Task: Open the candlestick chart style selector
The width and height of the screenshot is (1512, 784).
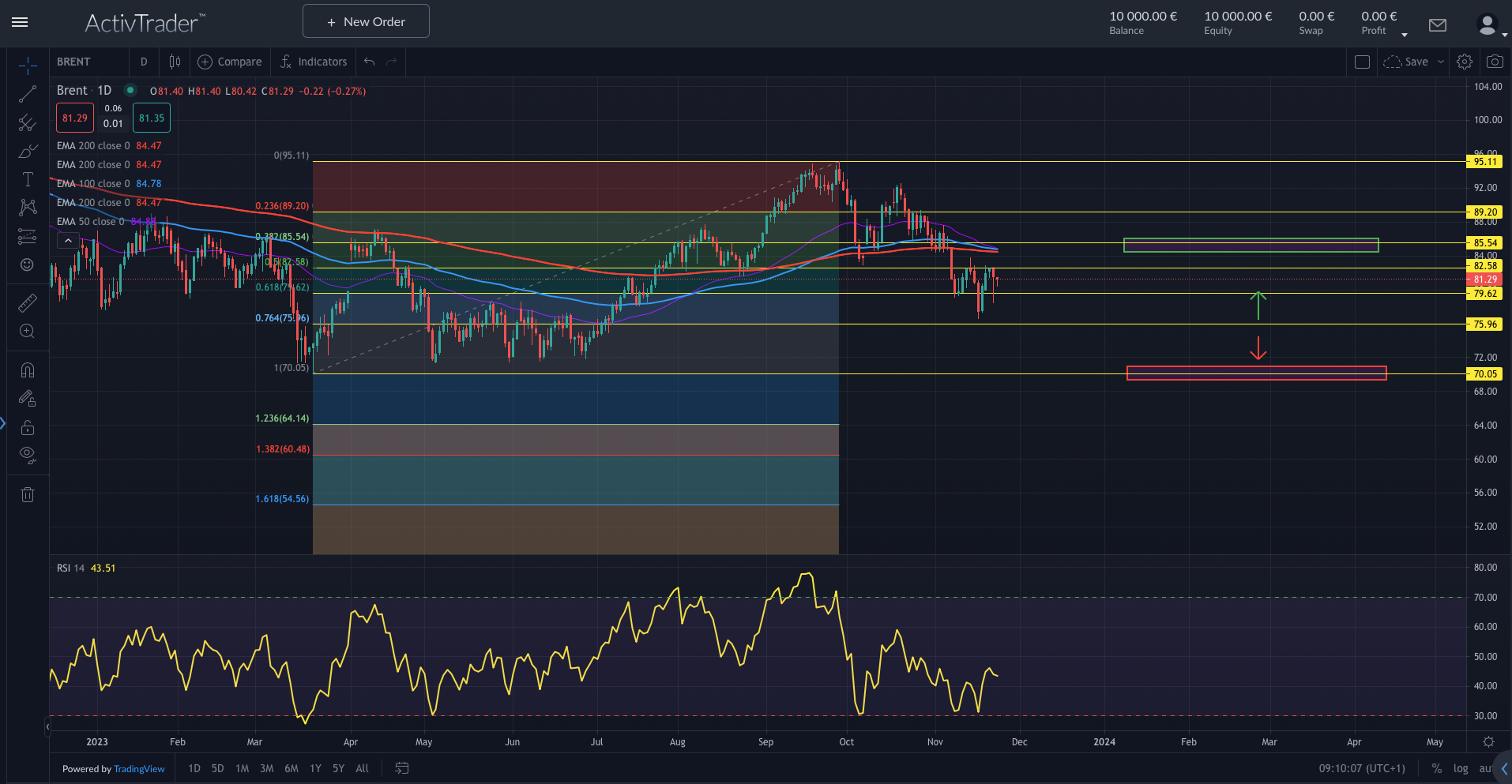Action: (175, 62)
